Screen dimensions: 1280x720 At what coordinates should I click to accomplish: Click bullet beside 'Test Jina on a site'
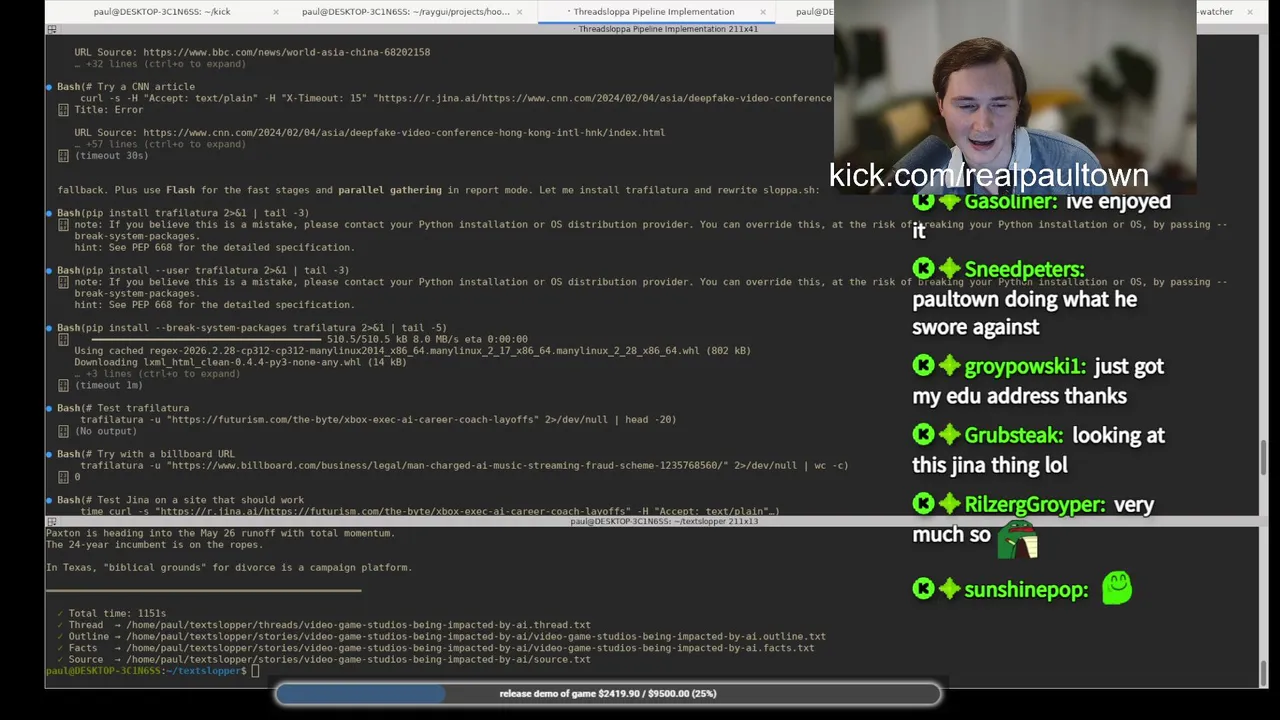coord(49,500)
